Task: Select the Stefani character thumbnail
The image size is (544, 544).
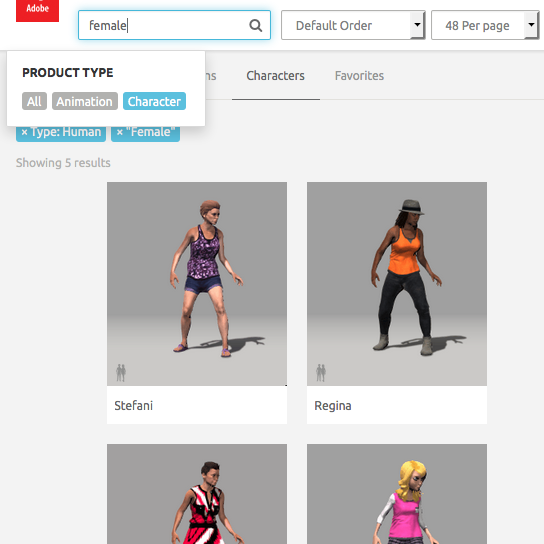Action: [x=197, y=283]
